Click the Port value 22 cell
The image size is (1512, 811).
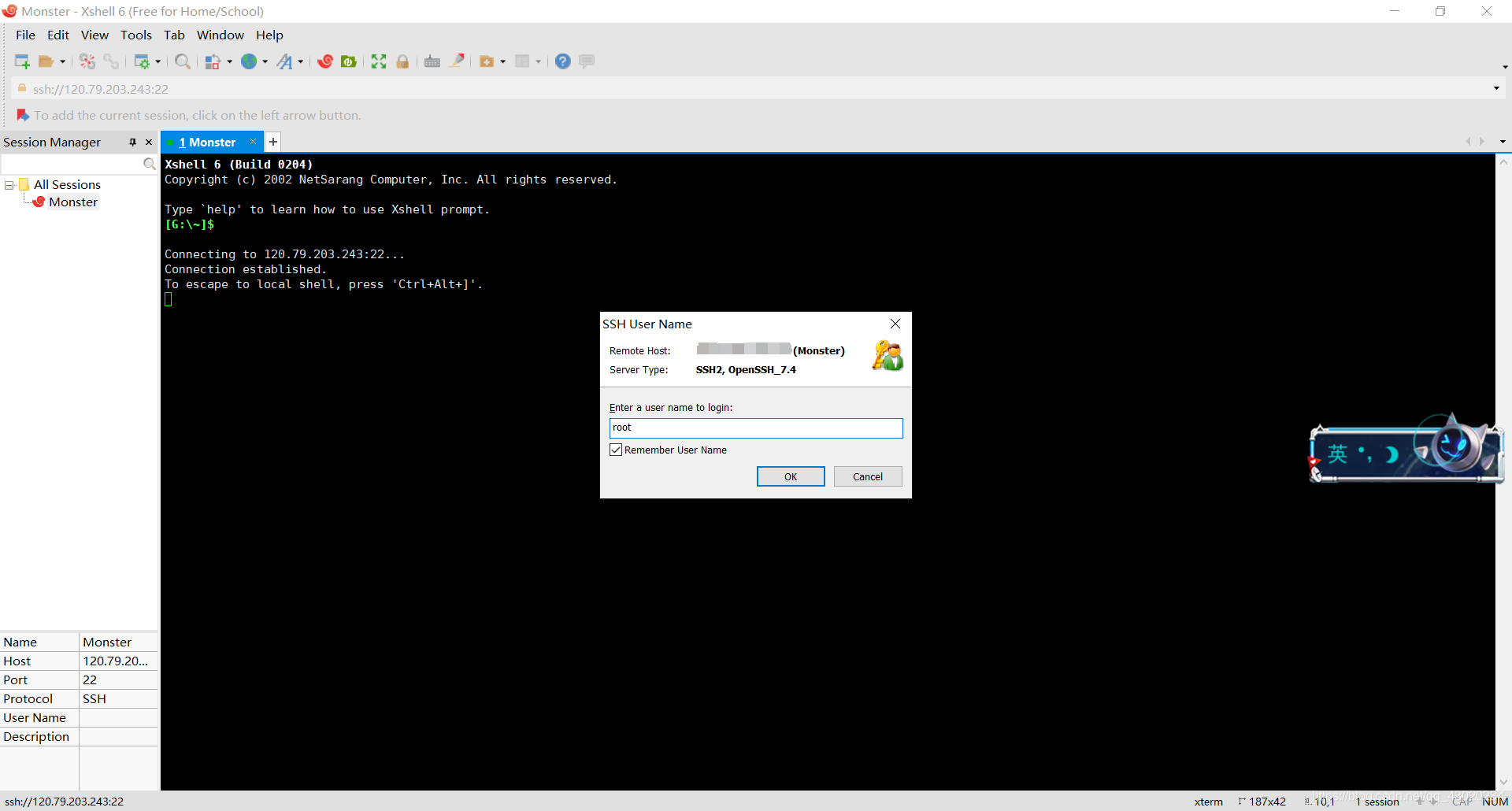click(x=118, y=680)
